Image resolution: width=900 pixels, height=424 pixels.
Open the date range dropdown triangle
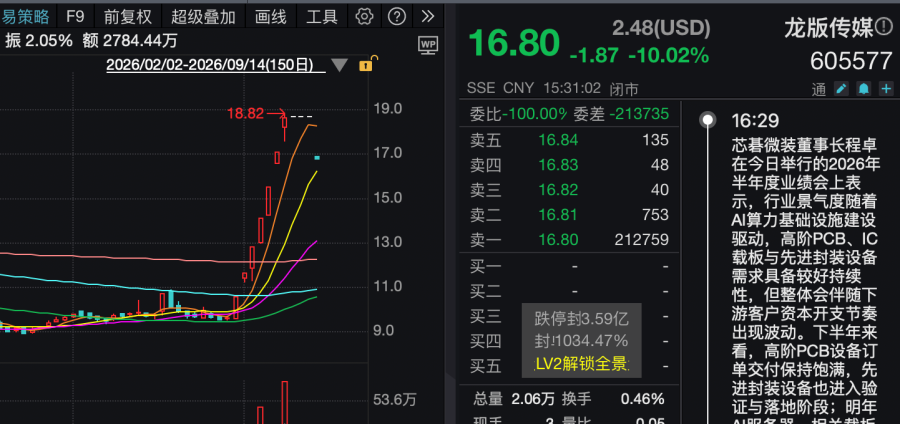click(339, 65)
